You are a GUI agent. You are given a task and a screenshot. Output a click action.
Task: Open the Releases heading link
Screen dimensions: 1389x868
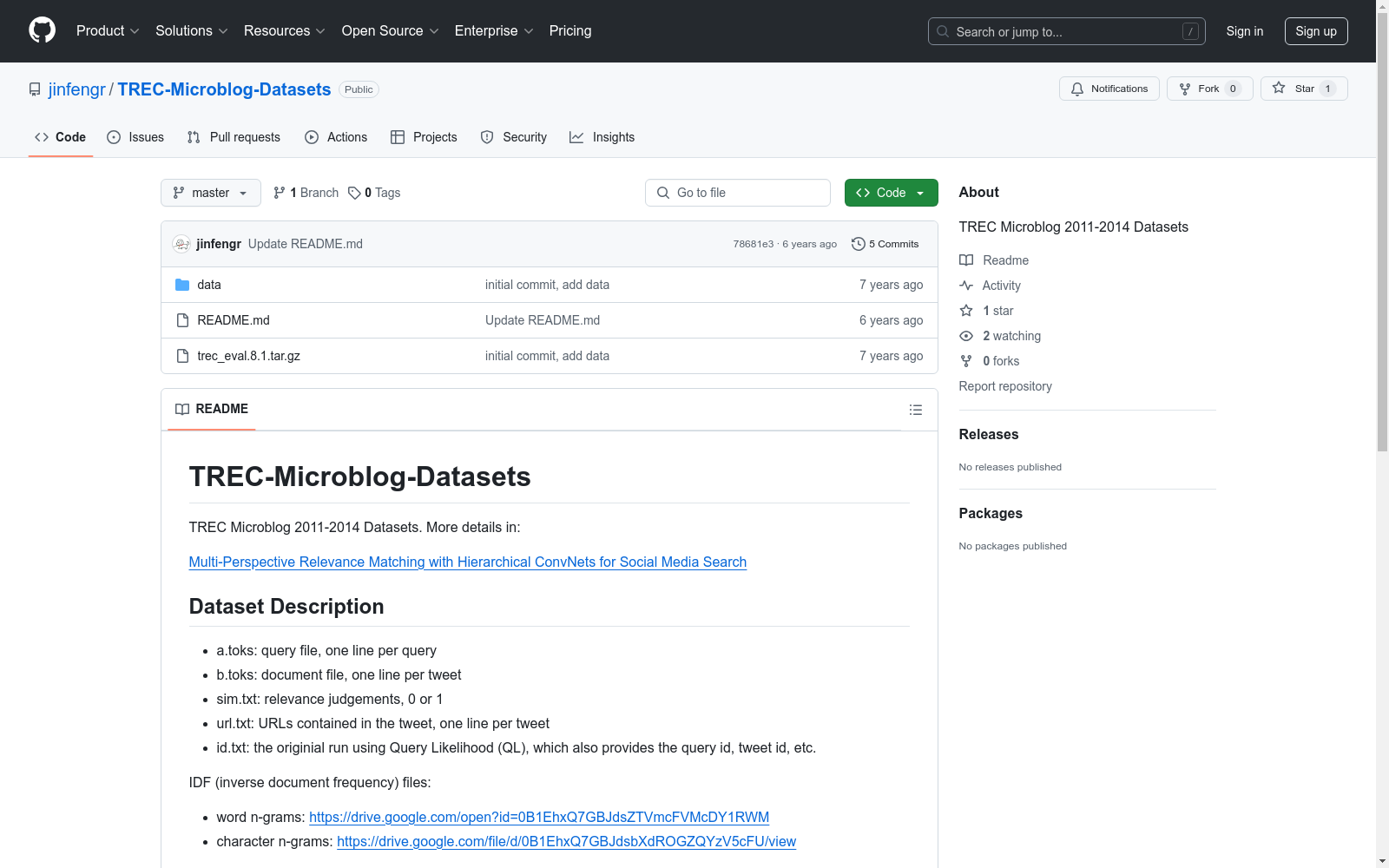tap(989, 434)
